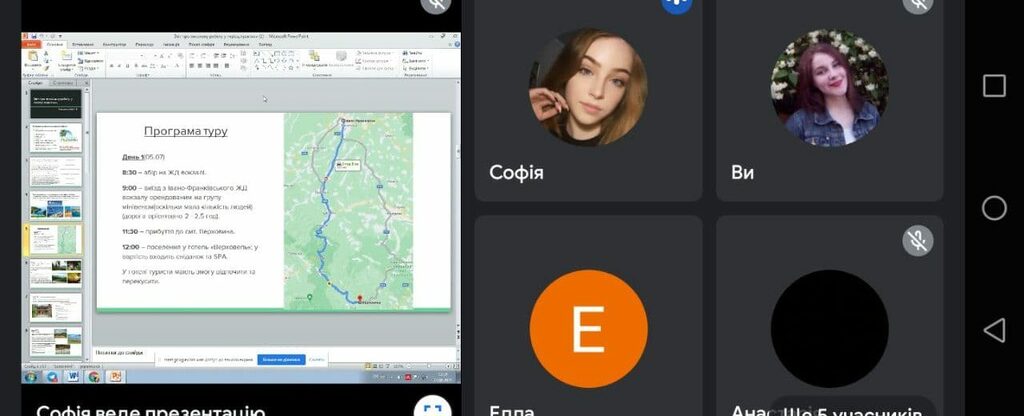Viewport: 1024px width, 416px height.
Task: Tap the Android back navigation triangle
Action: (x=994, y=330)
